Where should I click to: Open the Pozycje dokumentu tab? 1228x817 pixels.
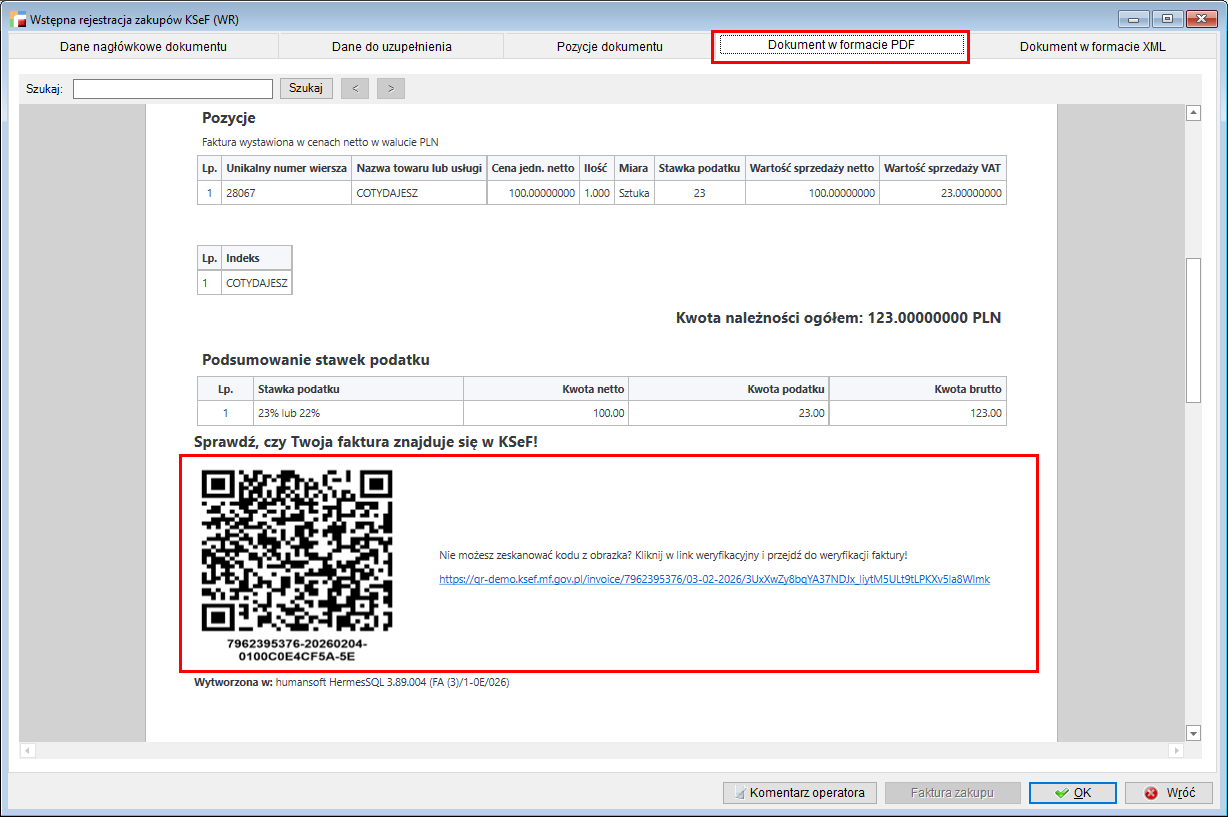(x=609, y=47)
